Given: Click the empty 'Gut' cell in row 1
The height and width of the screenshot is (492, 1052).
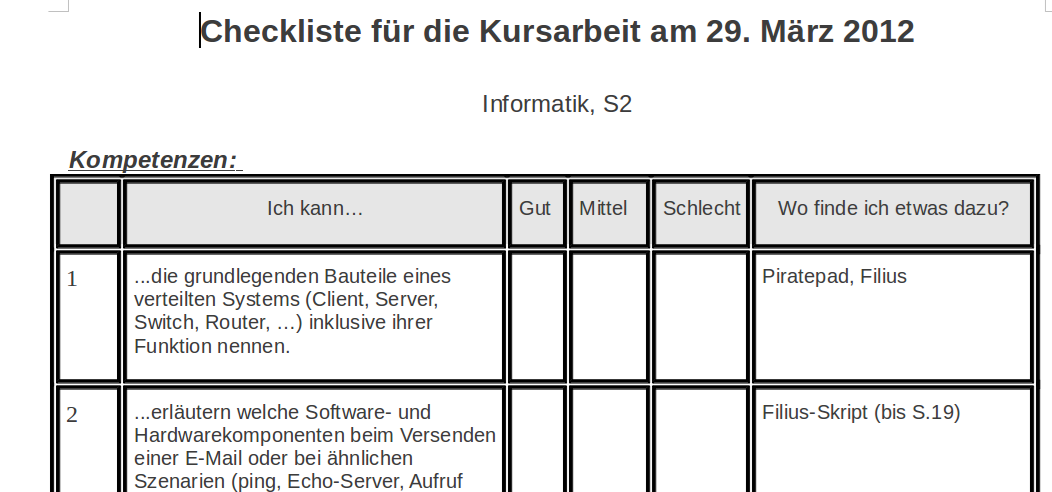Looking at the screenshot, I should 536,316.
